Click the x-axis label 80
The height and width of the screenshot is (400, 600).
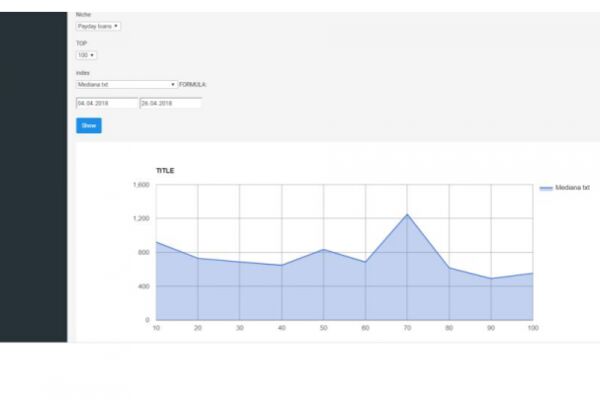449,328
